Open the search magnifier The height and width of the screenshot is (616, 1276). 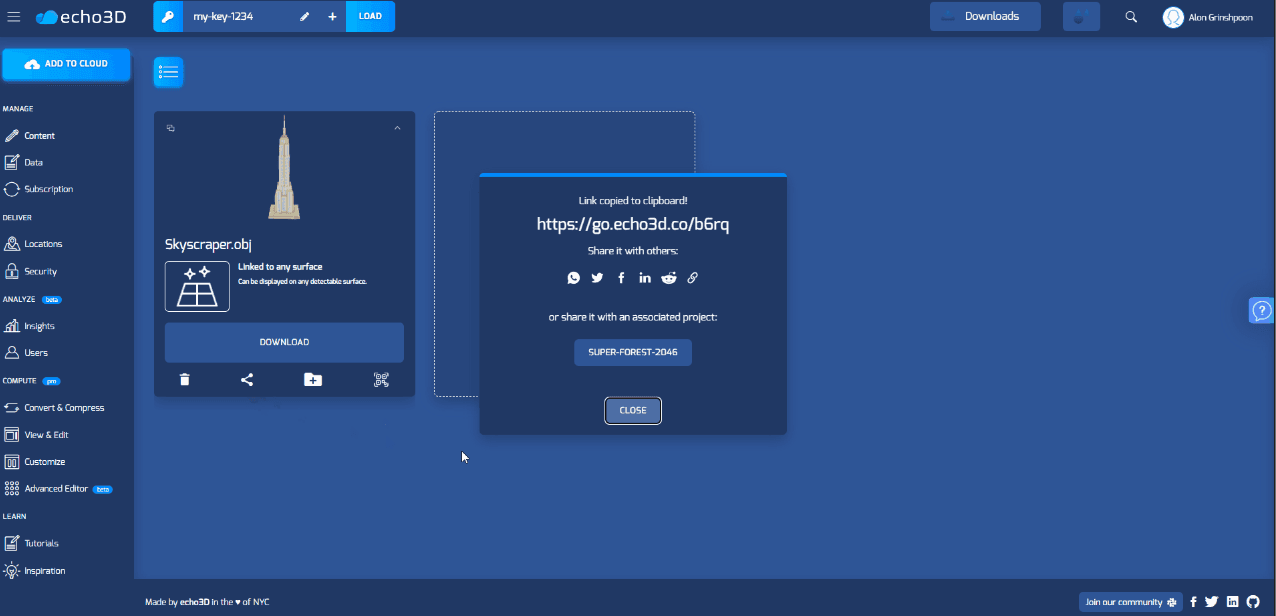[x=1131, y=17]
